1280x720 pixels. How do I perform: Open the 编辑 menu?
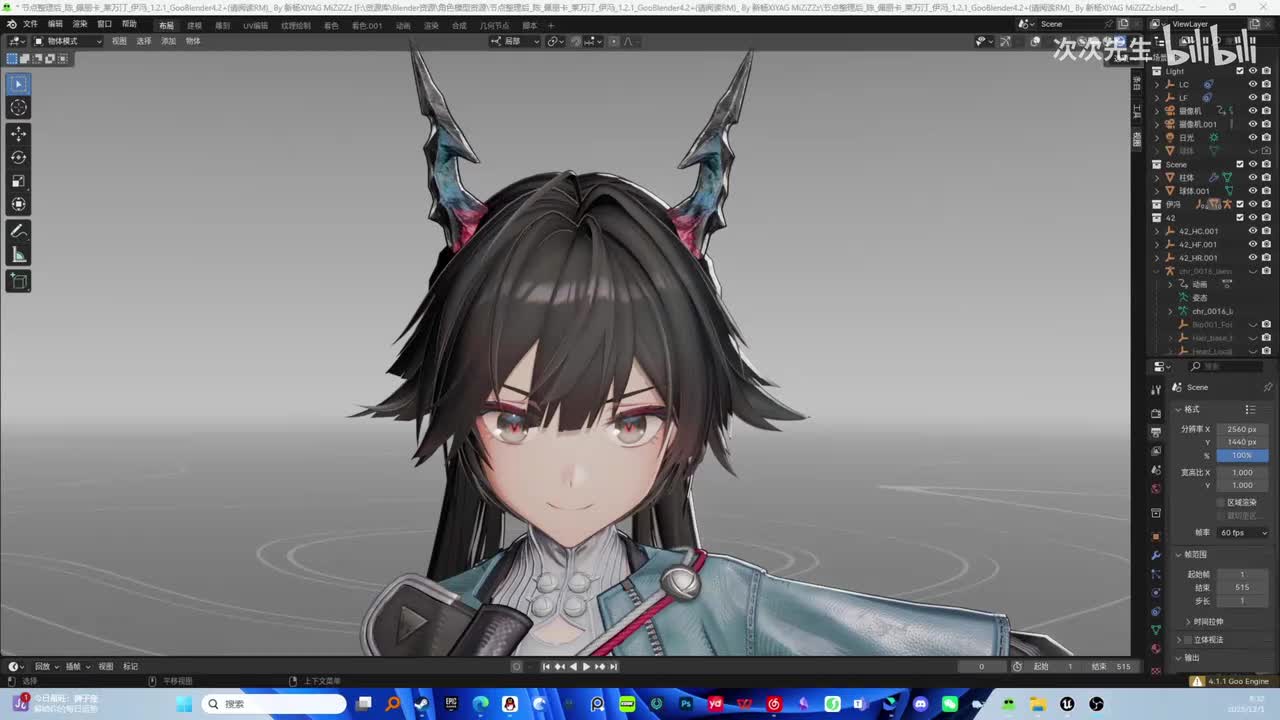tap(55, 24)
